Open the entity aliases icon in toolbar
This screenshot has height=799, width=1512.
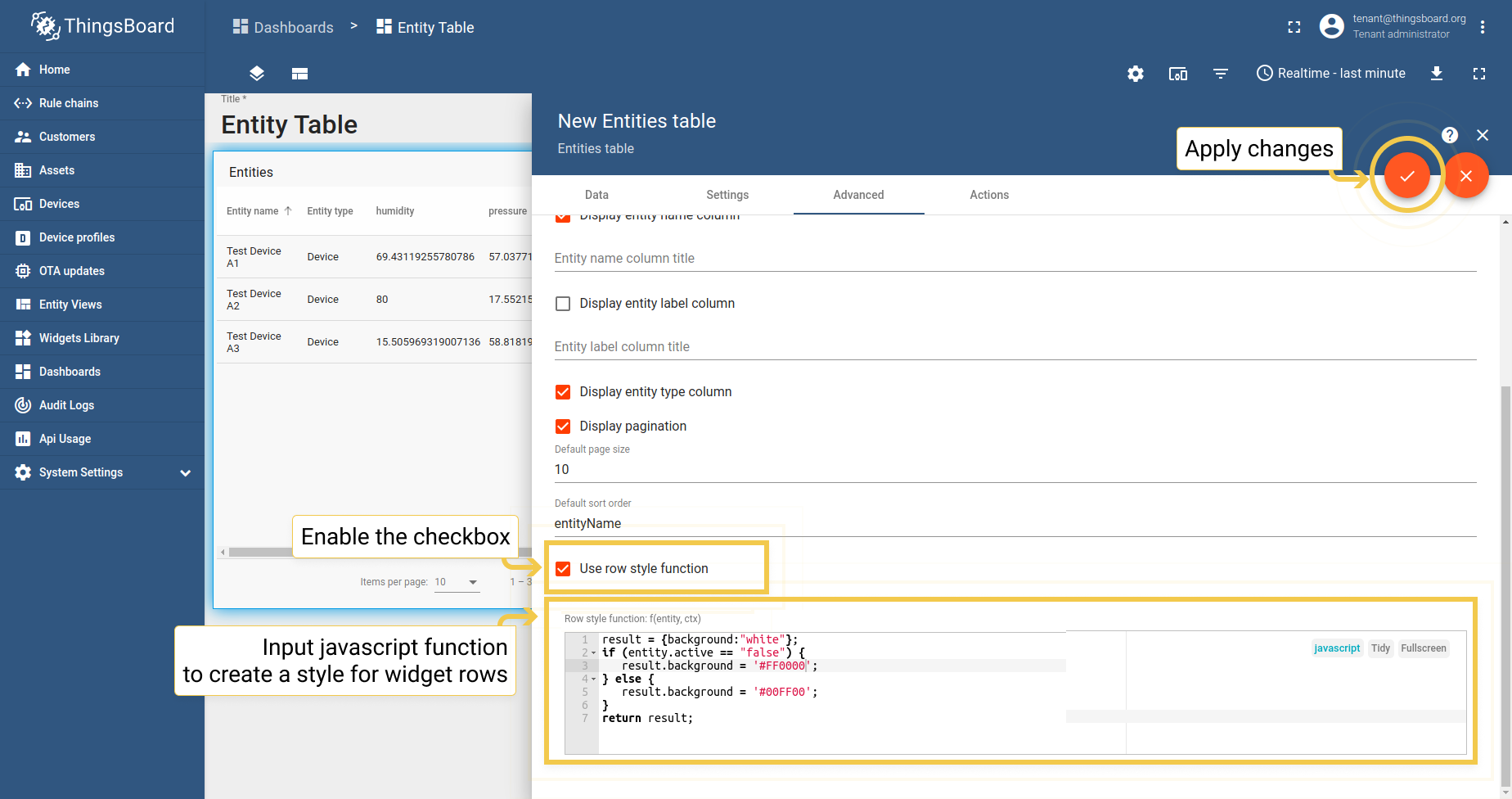click(1177, 74)
